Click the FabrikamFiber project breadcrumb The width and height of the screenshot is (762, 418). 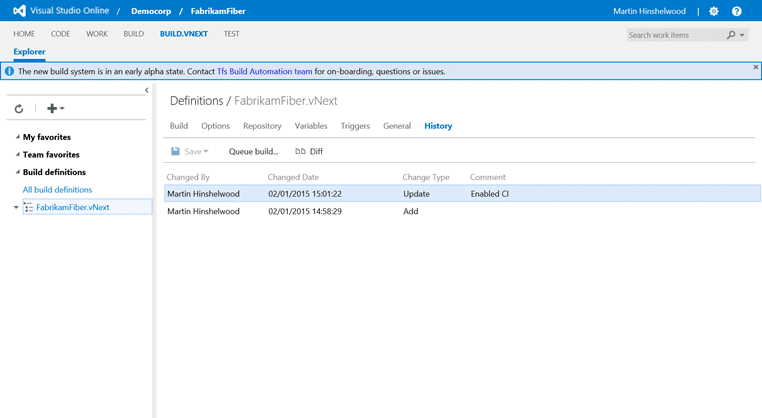[218, 11]
